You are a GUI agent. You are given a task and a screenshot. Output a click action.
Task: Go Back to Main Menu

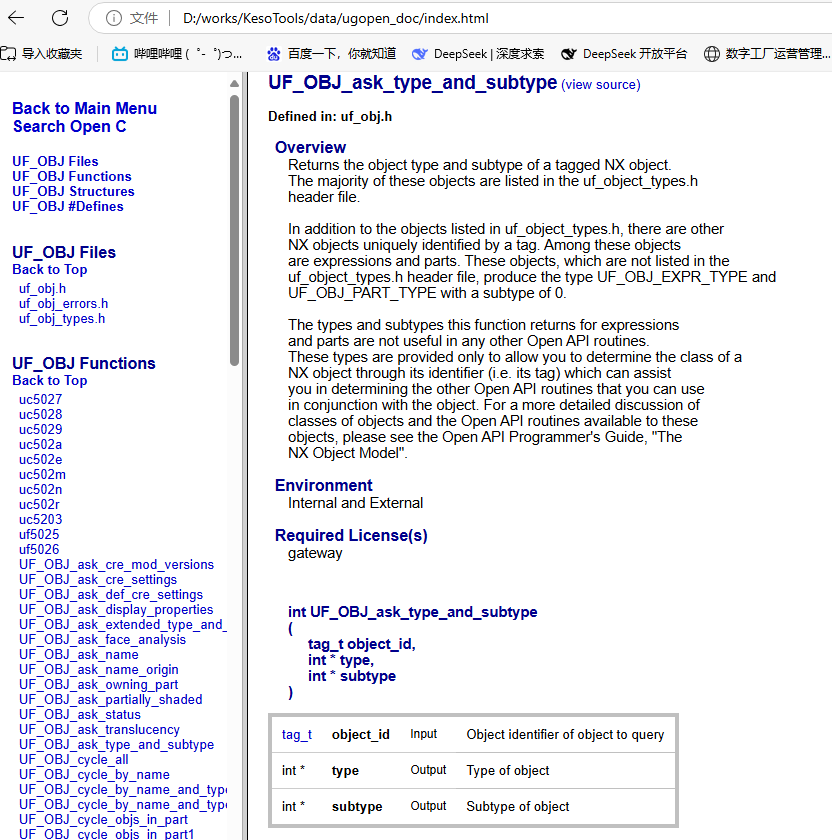85,108
